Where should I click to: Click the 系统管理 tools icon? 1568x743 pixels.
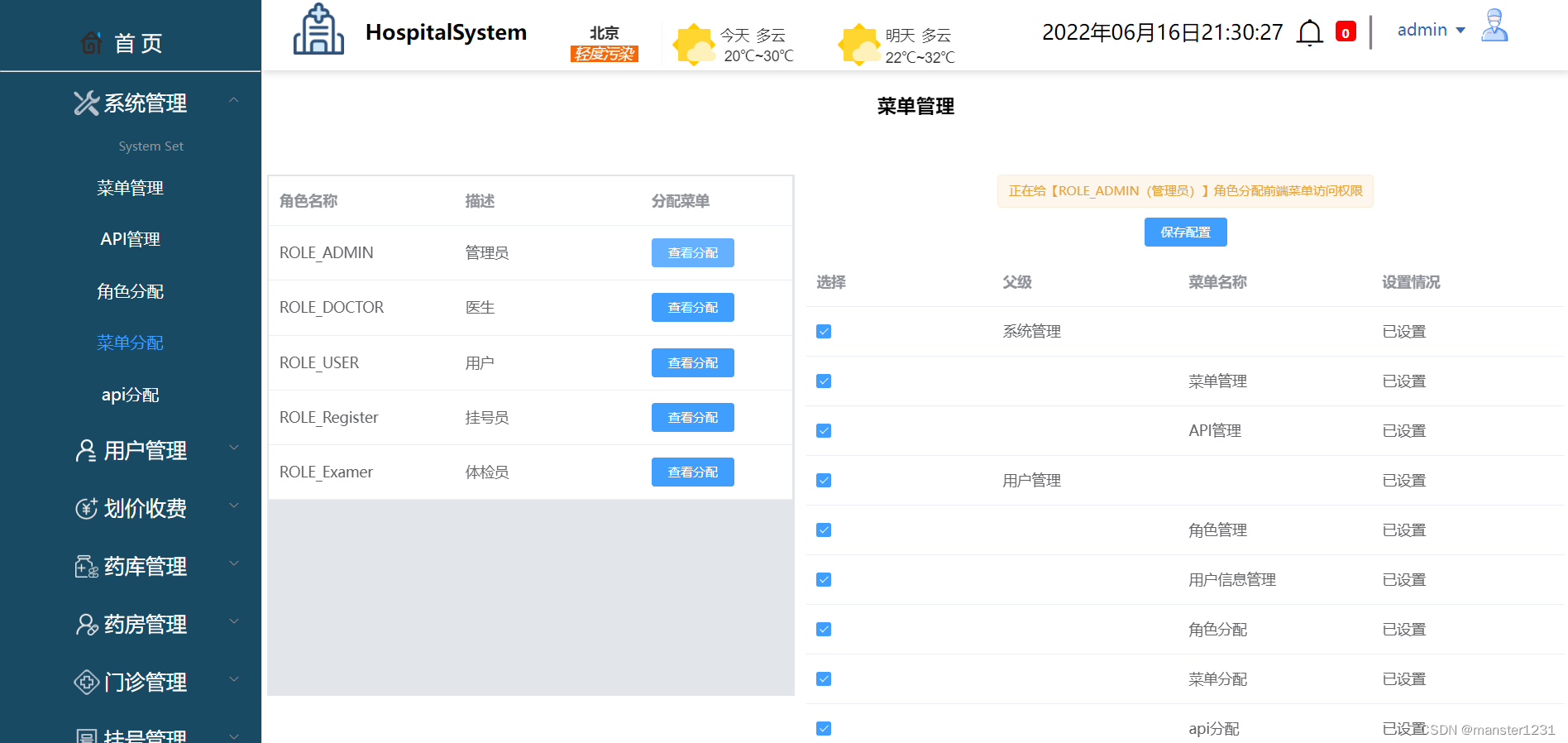point(86,103)
